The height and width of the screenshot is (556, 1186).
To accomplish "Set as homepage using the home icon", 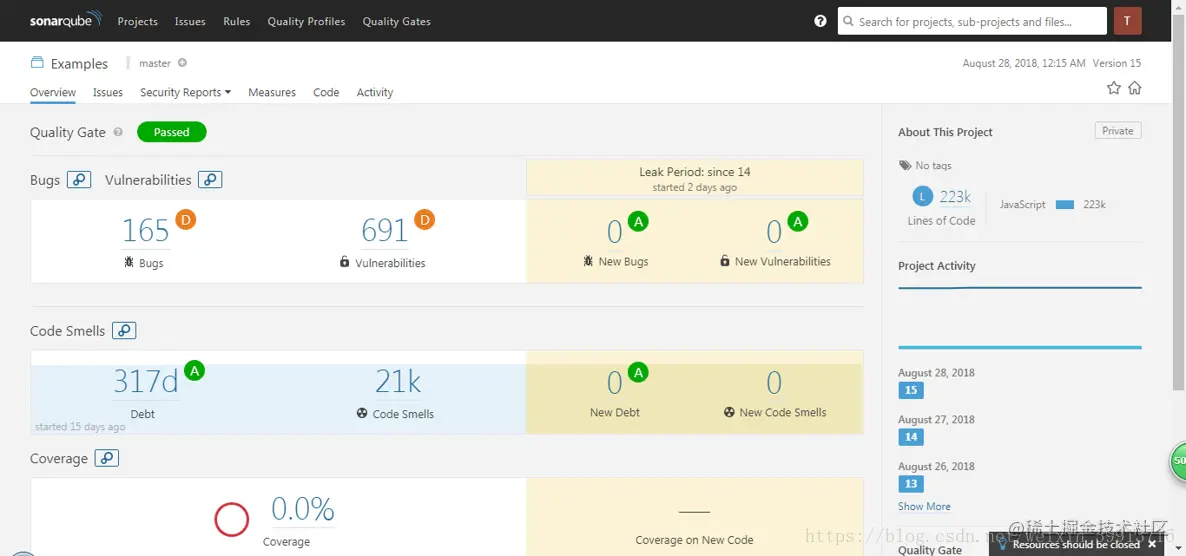I will [1135, 88].
